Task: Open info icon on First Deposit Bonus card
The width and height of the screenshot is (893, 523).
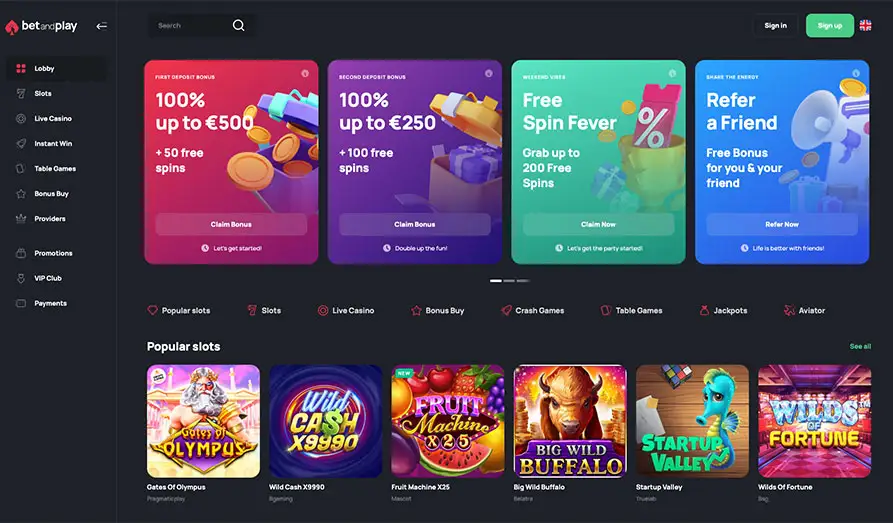Action: click(305, 73)
